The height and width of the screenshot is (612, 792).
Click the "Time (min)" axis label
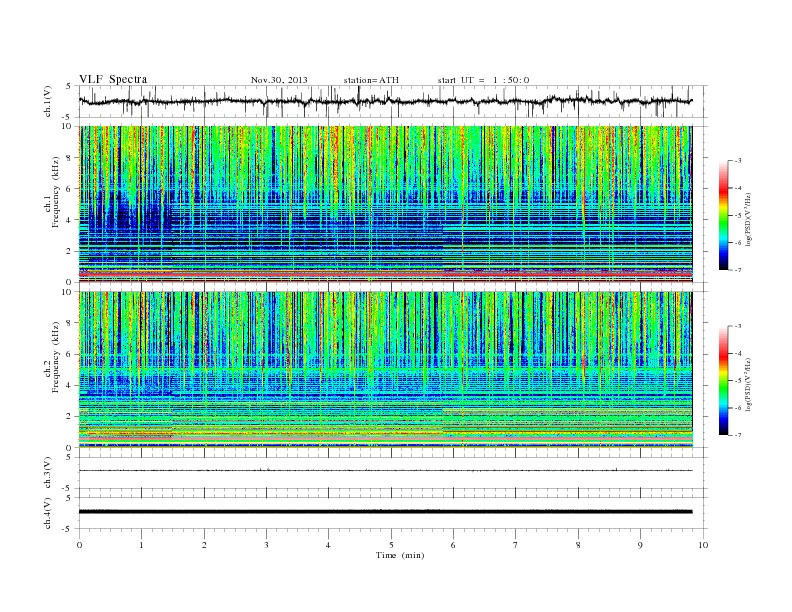pos(400,555)
